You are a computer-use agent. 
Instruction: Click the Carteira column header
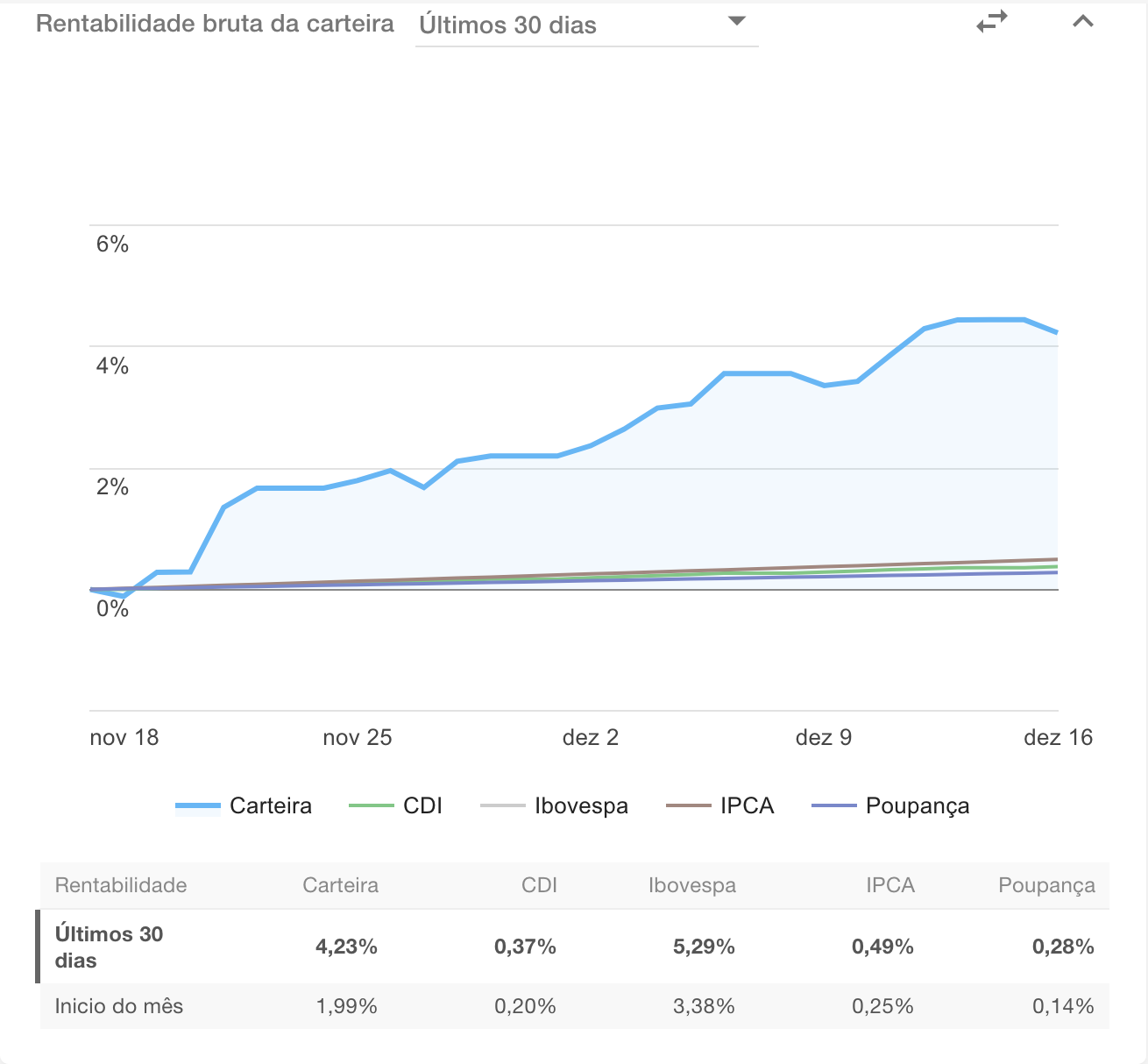coord(340,885)
